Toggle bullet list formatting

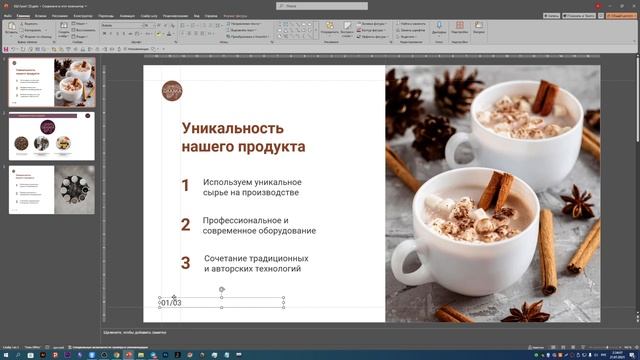pyautogui.click(x=182, y=25)
